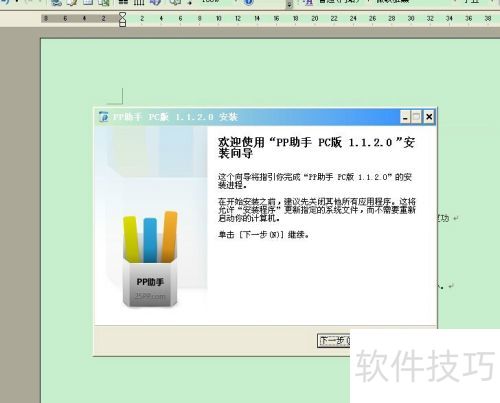Insert a hyperlink using the globe icon
This screenshot has width=500, height=403.
56,2
